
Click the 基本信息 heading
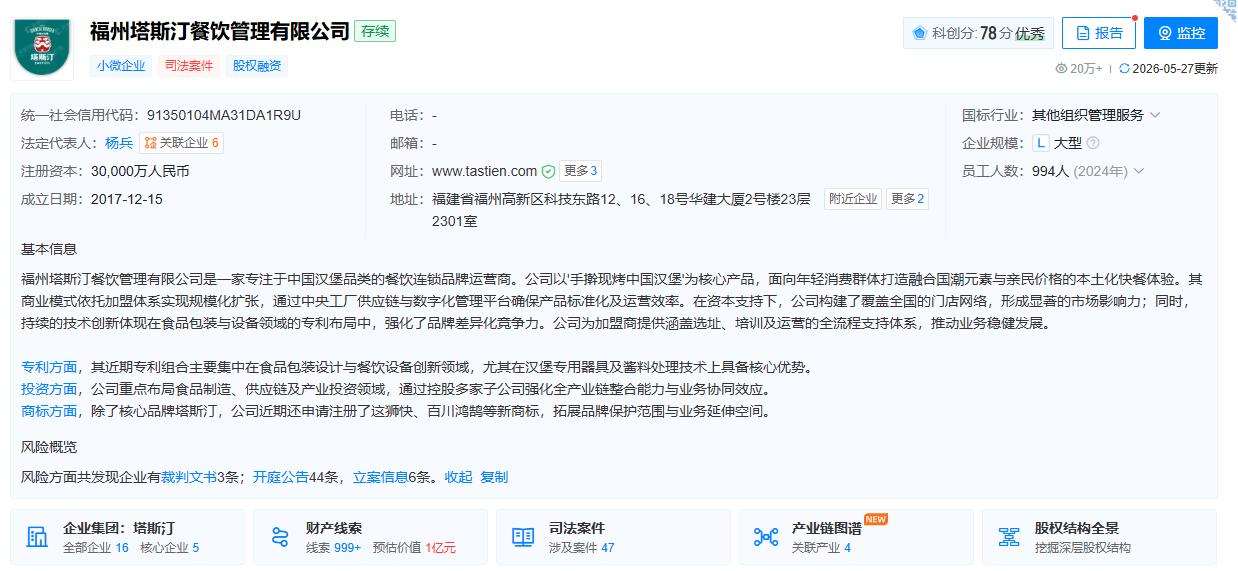(49, 248)
